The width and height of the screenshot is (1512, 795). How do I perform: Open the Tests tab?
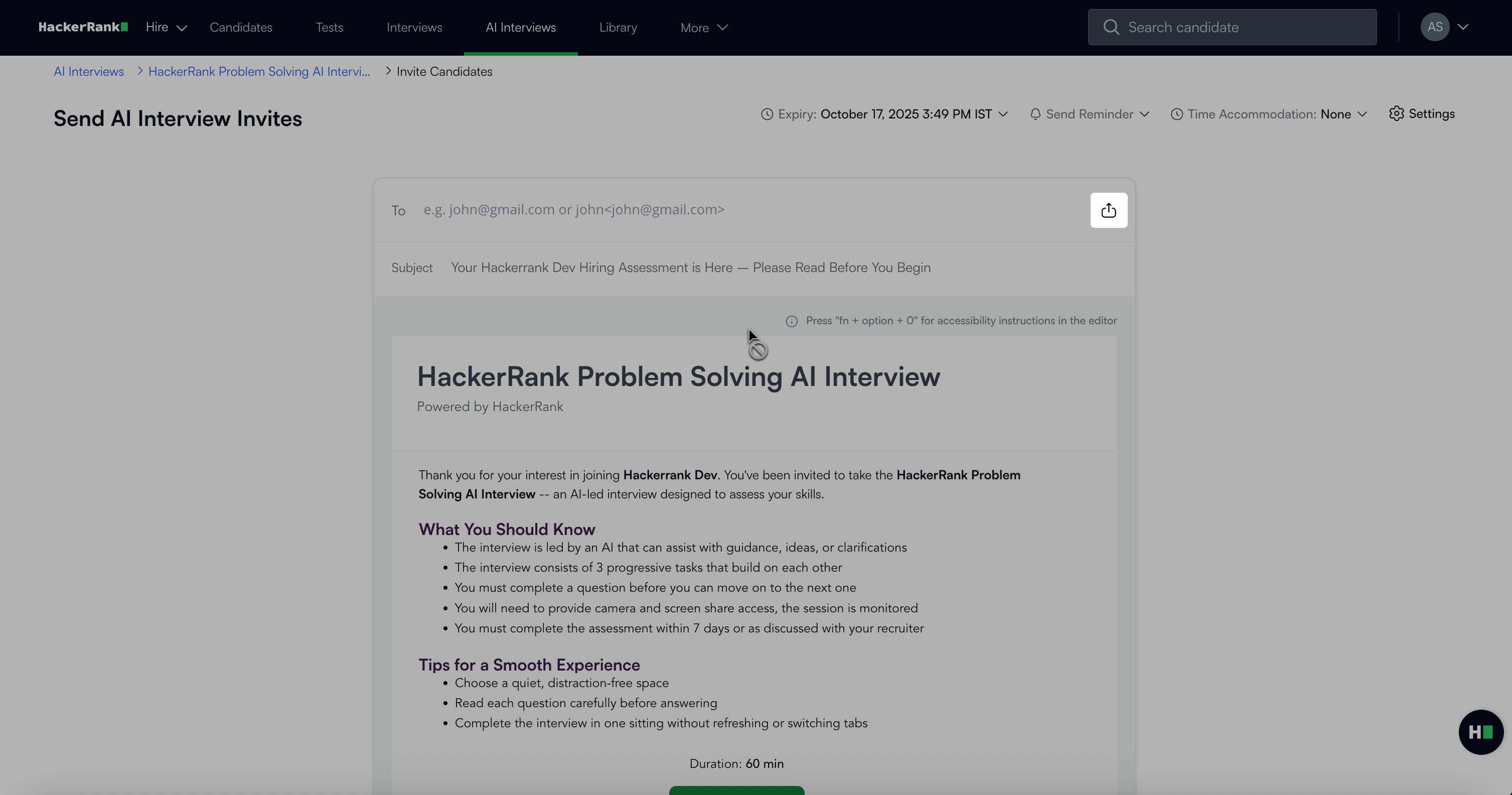tap(329, 28)
